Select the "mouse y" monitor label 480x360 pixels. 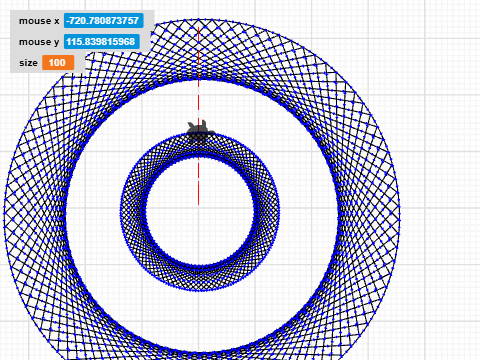point(39,42)
